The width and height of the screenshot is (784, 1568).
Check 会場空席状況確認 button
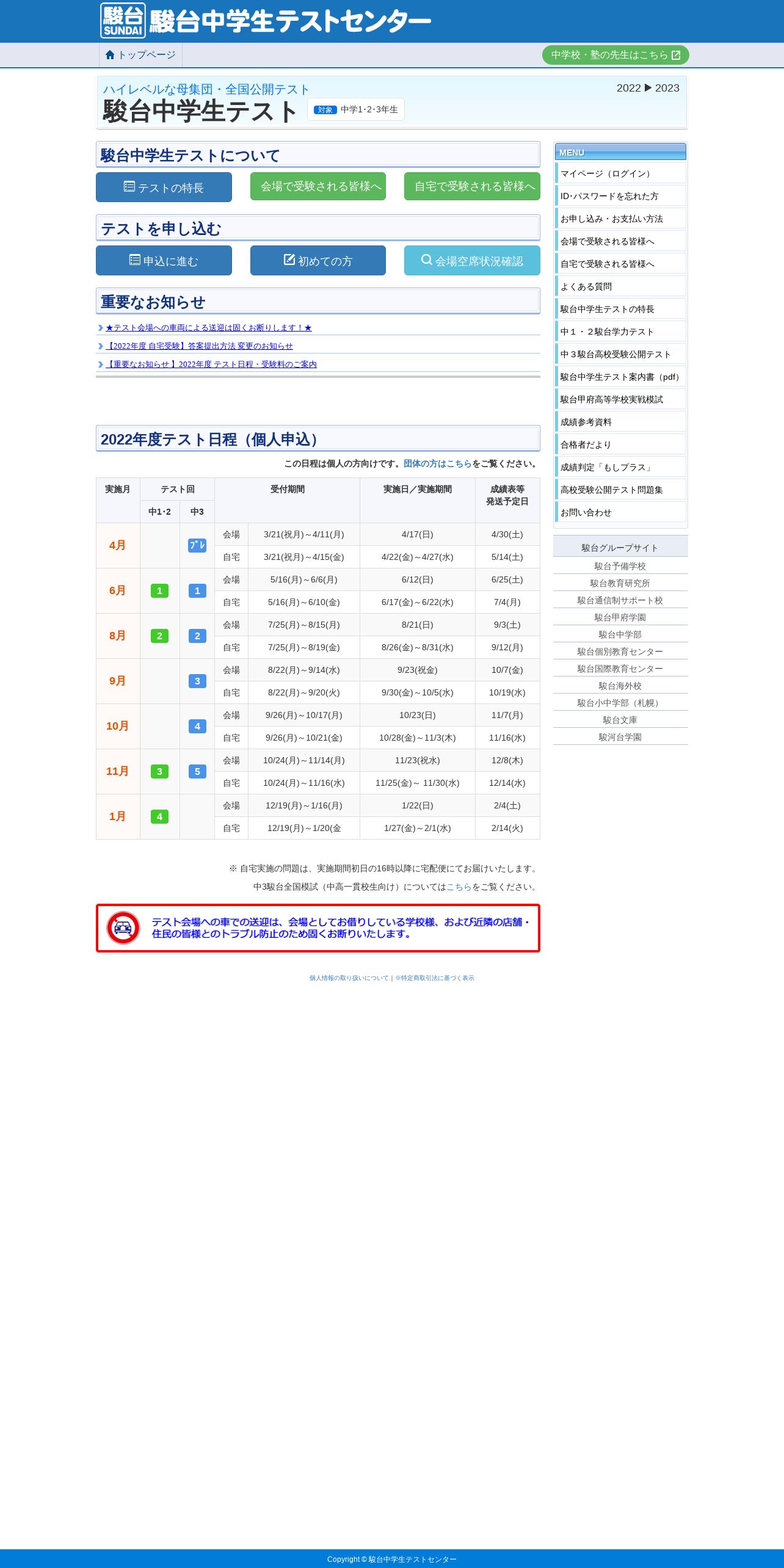point(472,260)
